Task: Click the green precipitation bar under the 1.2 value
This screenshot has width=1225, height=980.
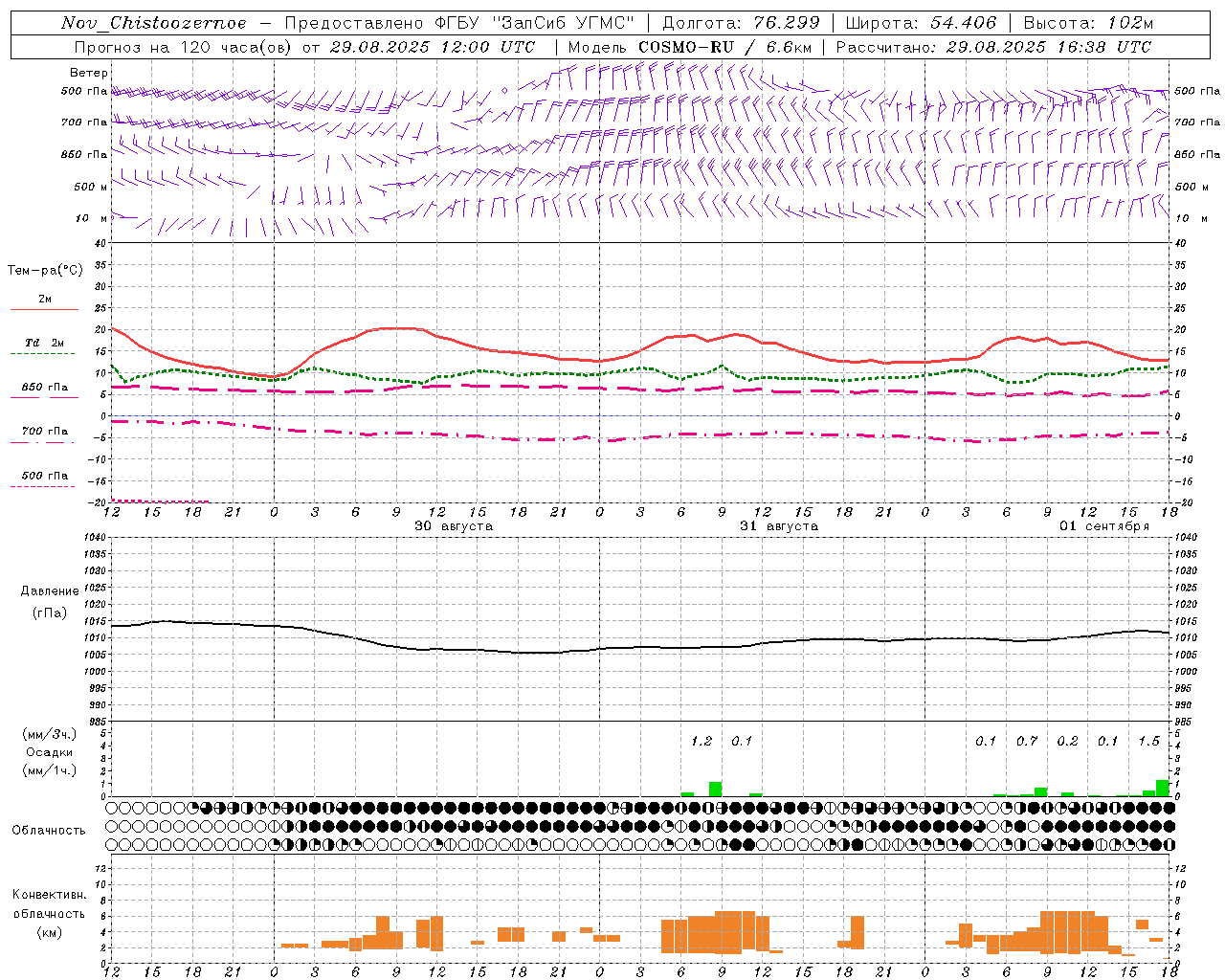Action: click(715, 789)
